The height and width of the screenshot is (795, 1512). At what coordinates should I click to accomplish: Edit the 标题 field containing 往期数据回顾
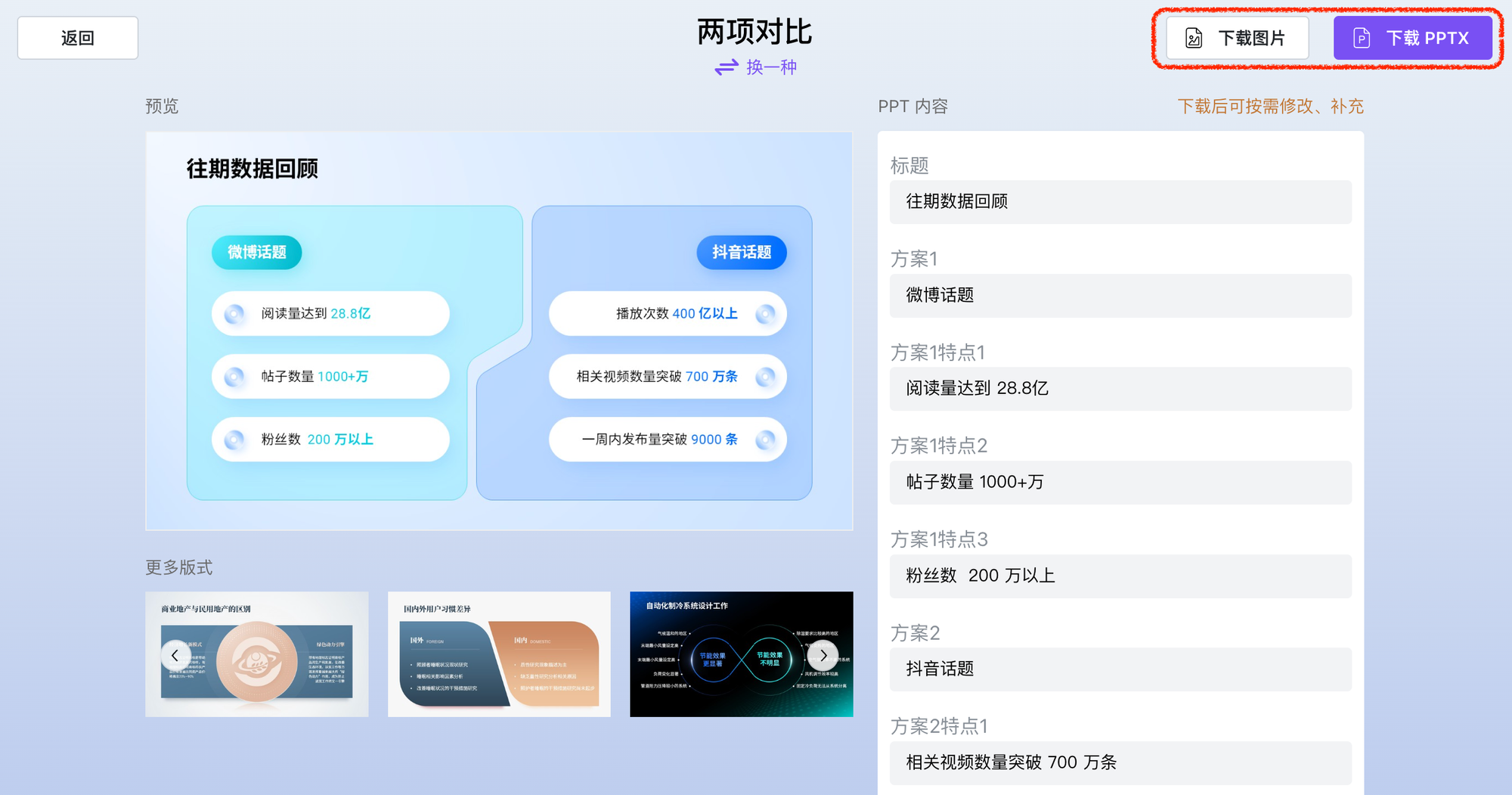[x=1120, y=202]
